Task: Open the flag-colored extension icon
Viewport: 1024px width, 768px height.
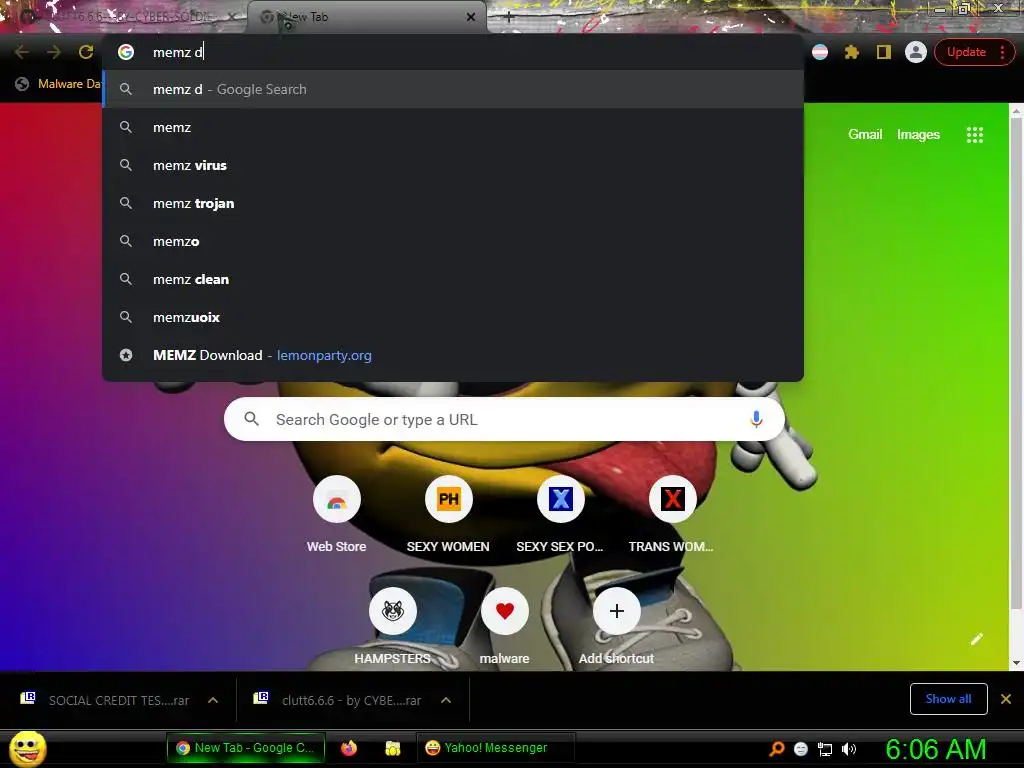Action: coord(820,52)
